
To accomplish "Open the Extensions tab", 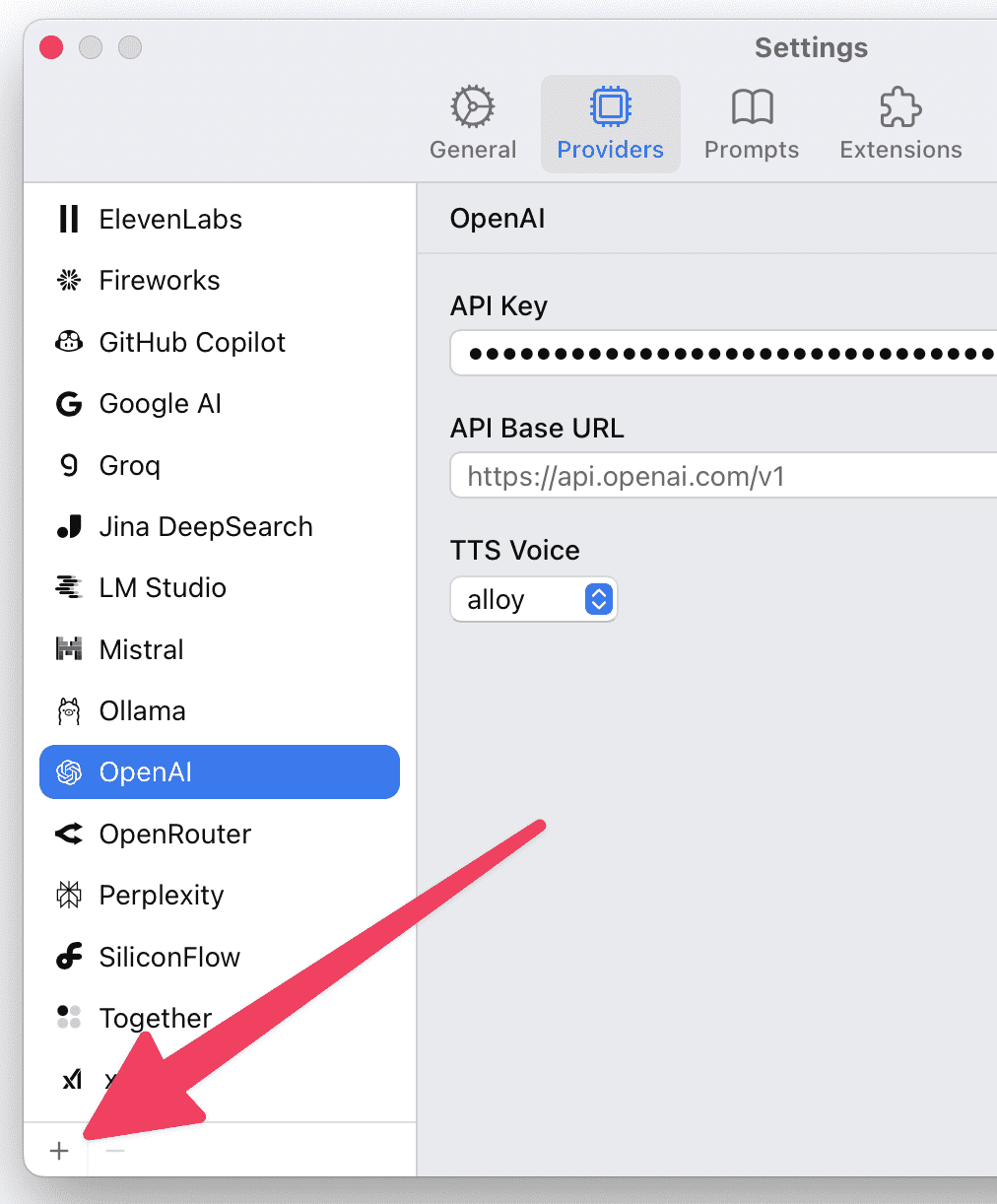I will pyautogui.click(x=900, y=124).
